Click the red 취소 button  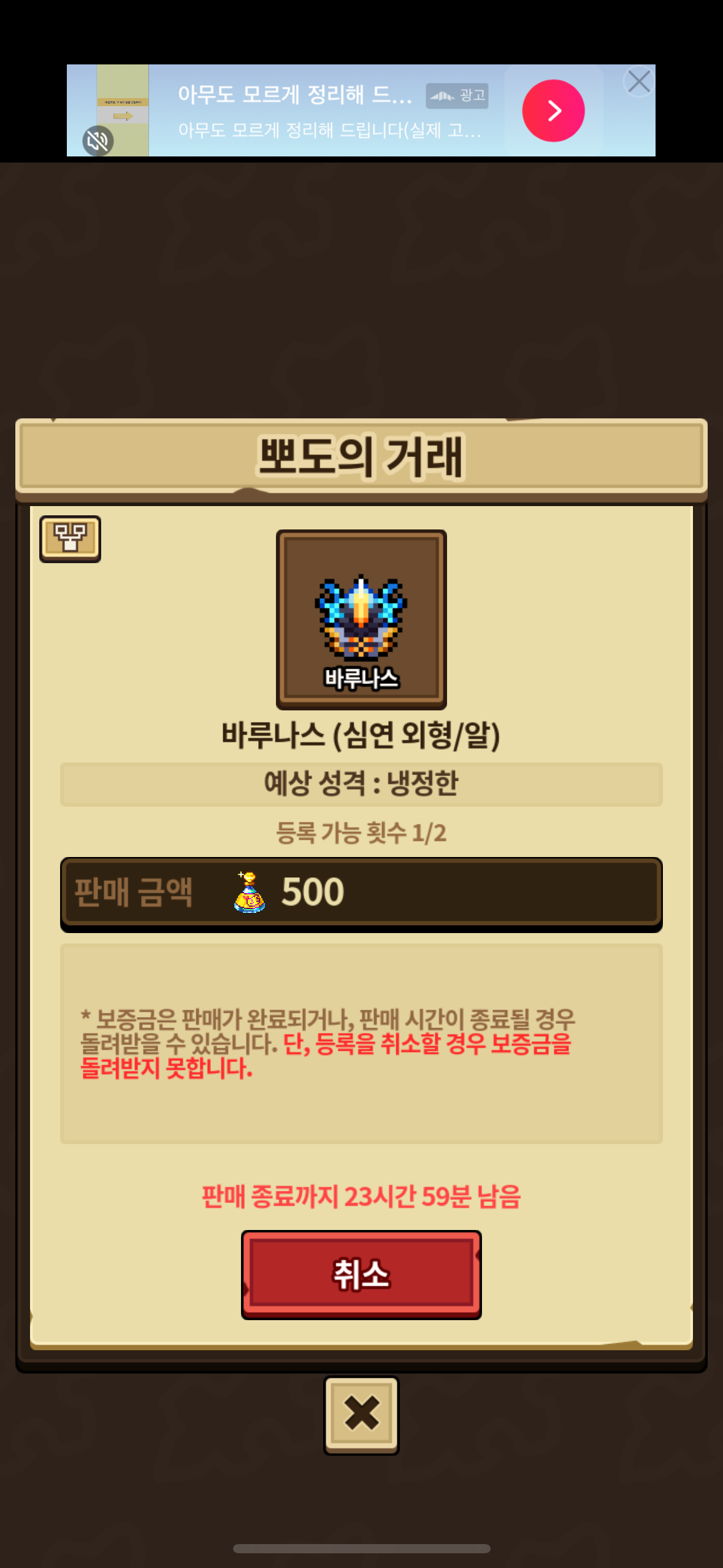click(361, 1275)
